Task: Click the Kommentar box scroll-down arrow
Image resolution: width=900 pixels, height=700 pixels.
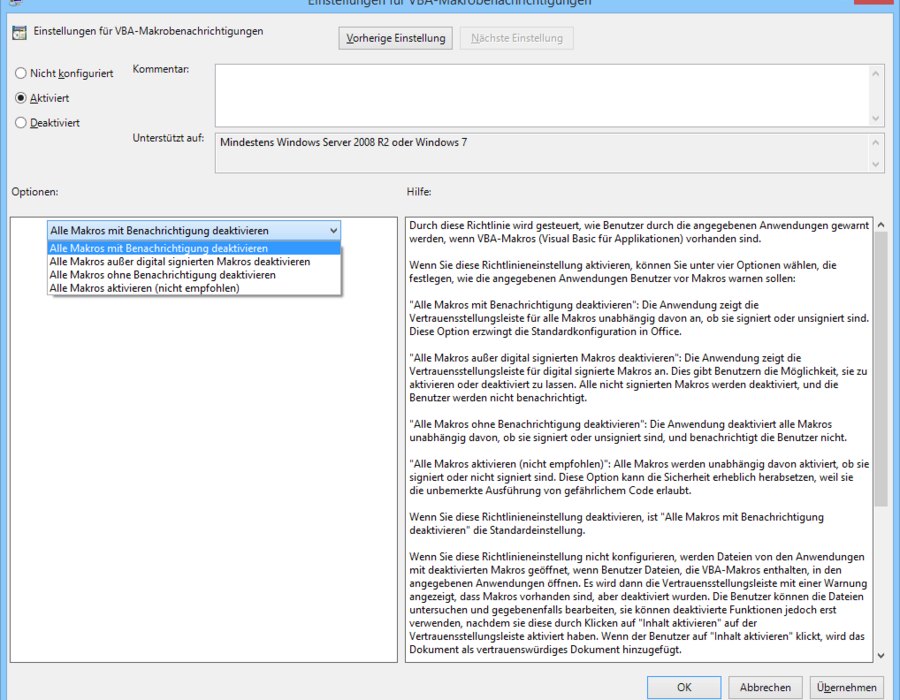Action: coord(875,119)
